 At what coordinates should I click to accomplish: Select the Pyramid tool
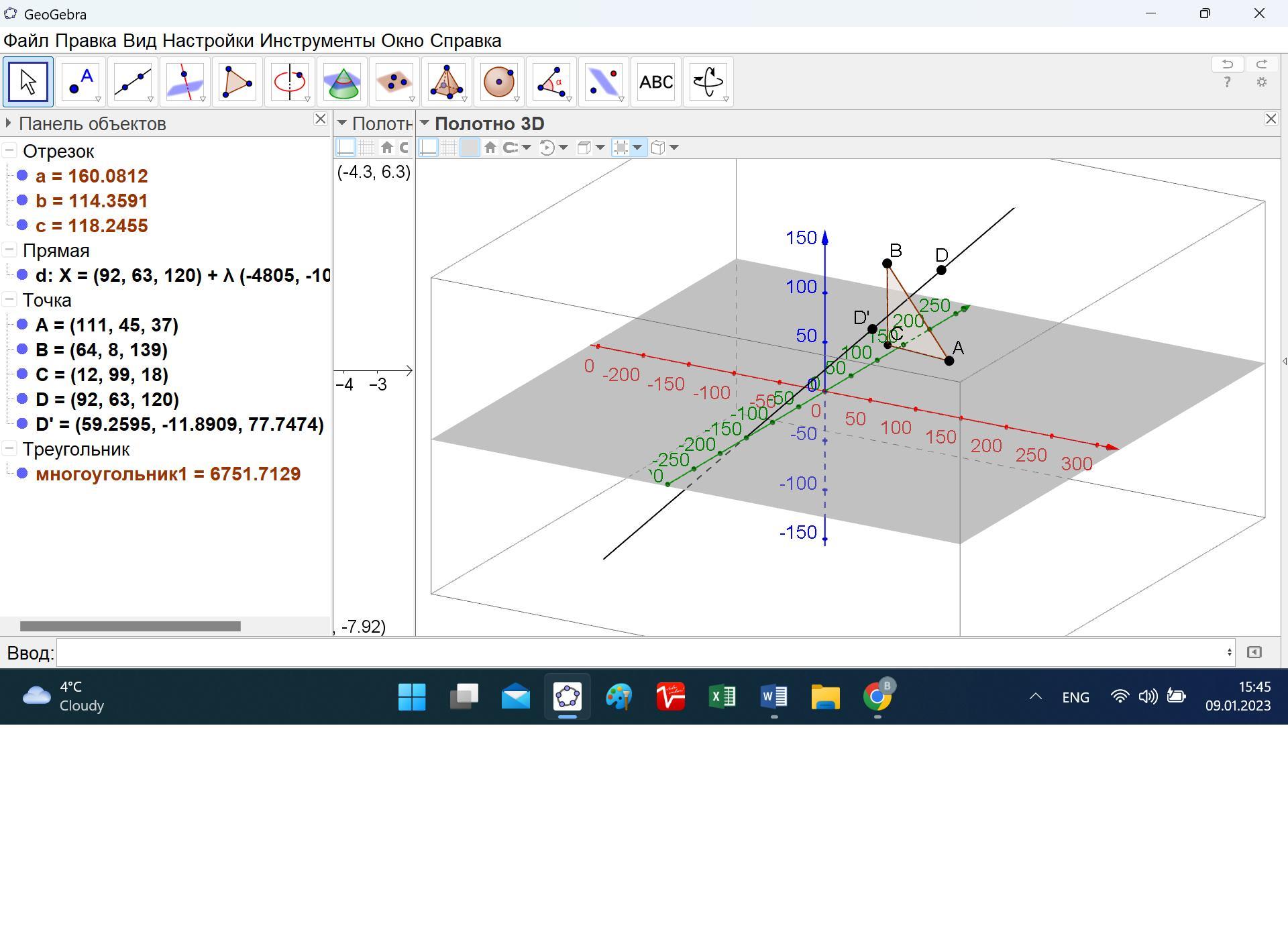447,83
